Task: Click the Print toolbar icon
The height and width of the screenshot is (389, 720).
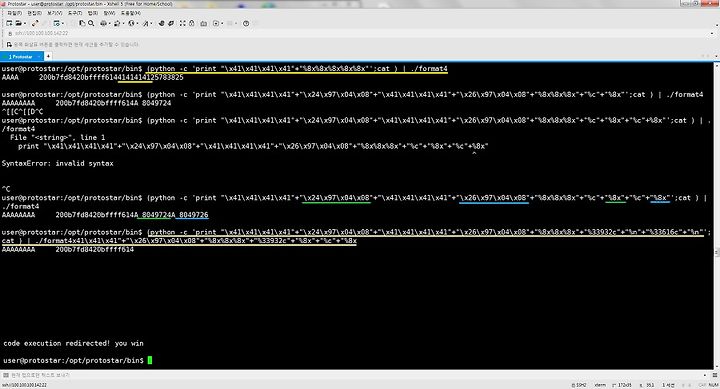Action: 103,23
